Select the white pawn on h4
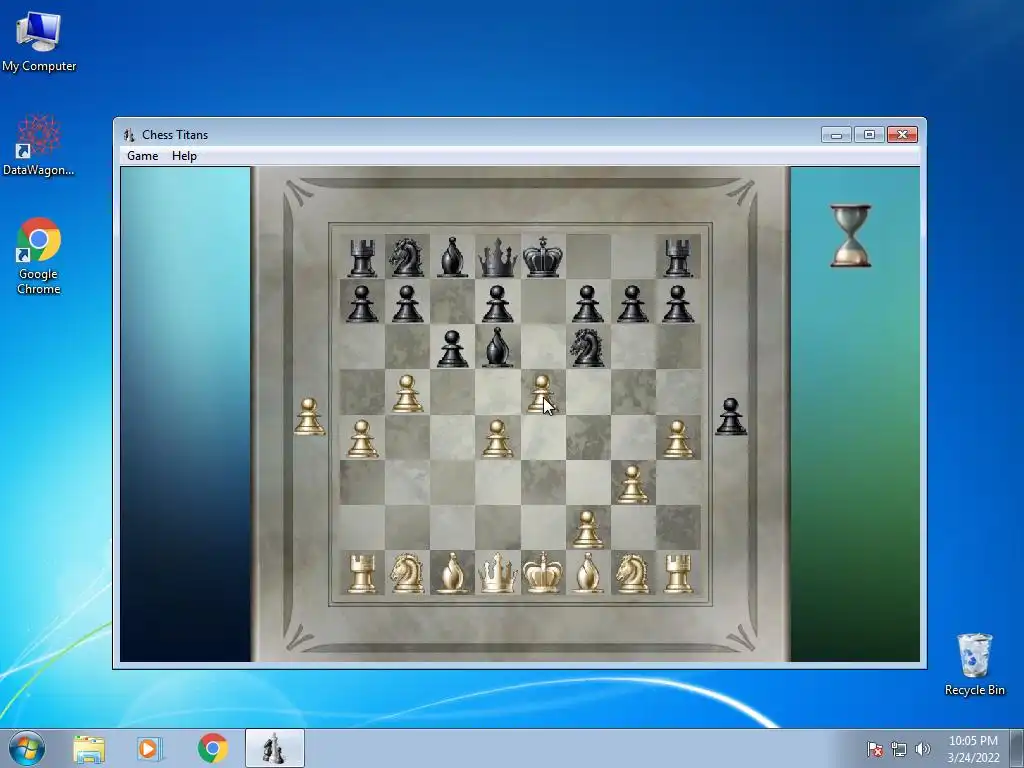The height and width of the screenshot is (768, 1024). (x=678, y=438)
